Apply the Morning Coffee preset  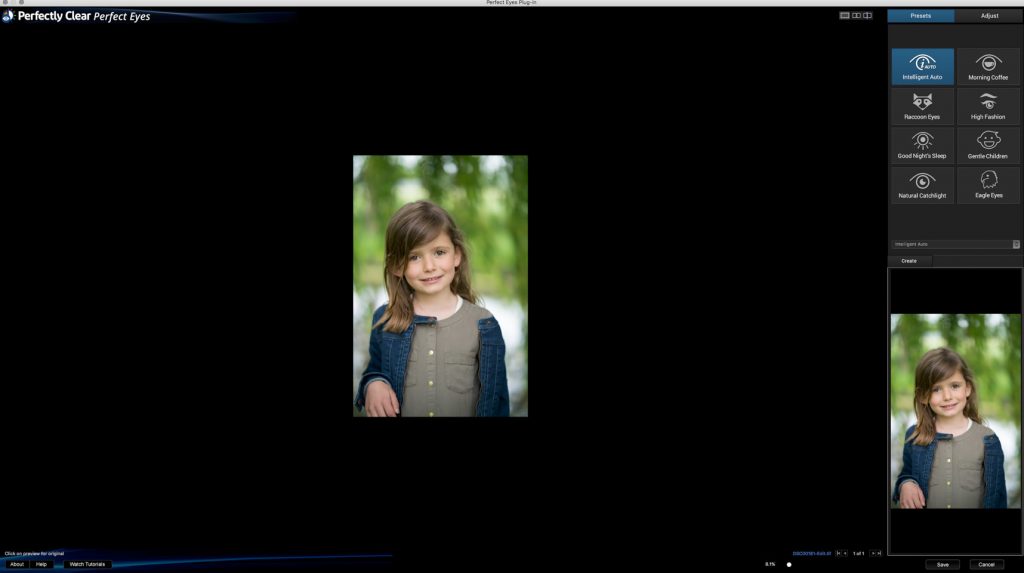988,67
